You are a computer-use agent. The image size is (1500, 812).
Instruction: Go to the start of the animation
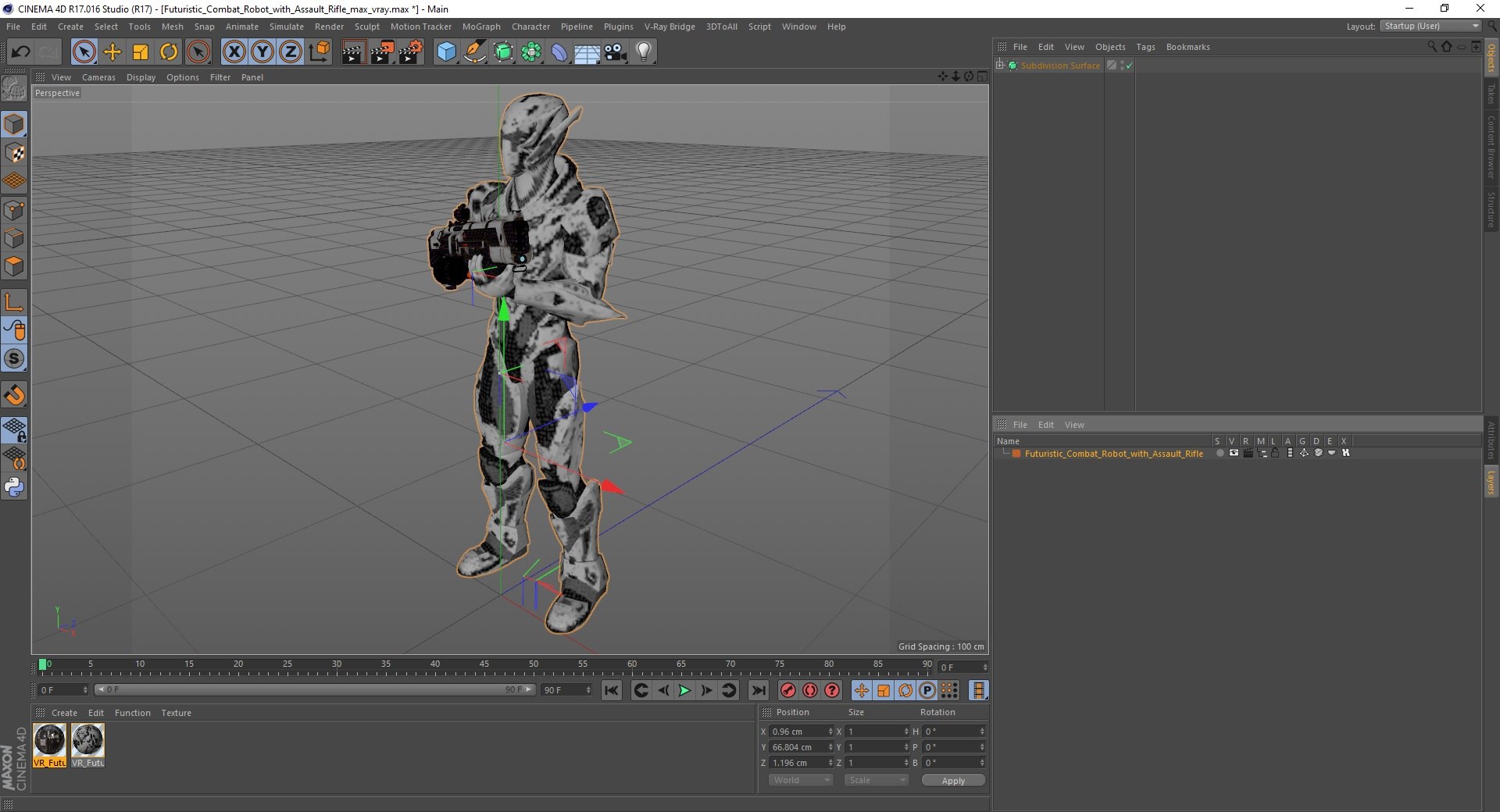[612, 690]
